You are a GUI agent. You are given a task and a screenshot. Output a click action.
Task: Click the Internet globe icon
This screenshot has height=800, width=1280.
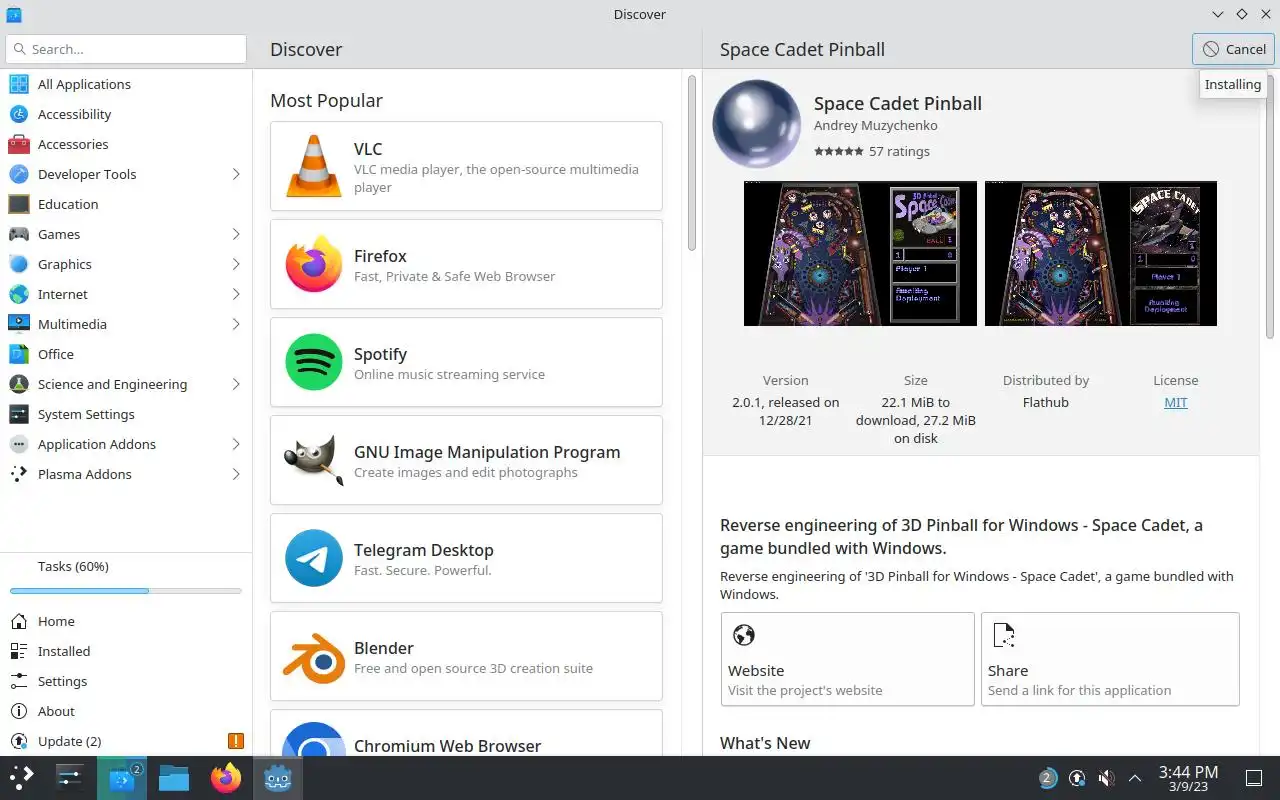(x=19, y=294)
